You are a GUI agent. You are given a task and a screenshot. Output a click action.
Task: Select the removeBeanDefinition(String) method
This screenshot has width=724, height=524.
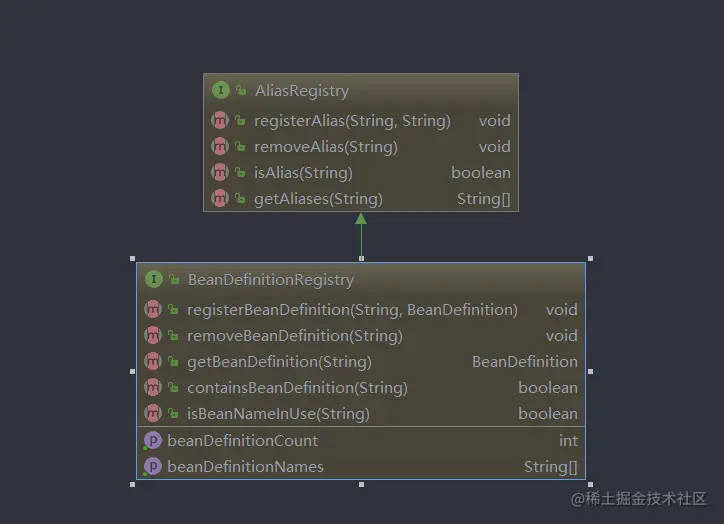295,336
